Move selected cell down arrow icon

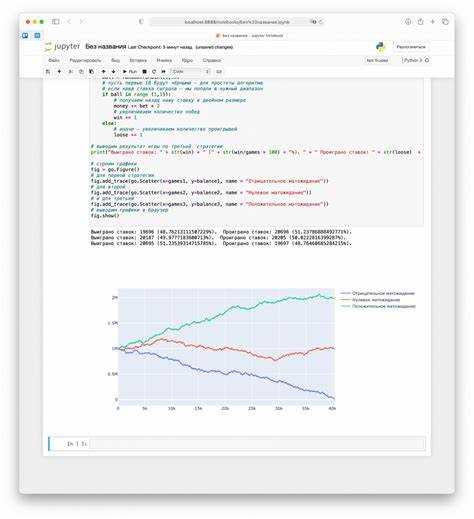[113, 72]
